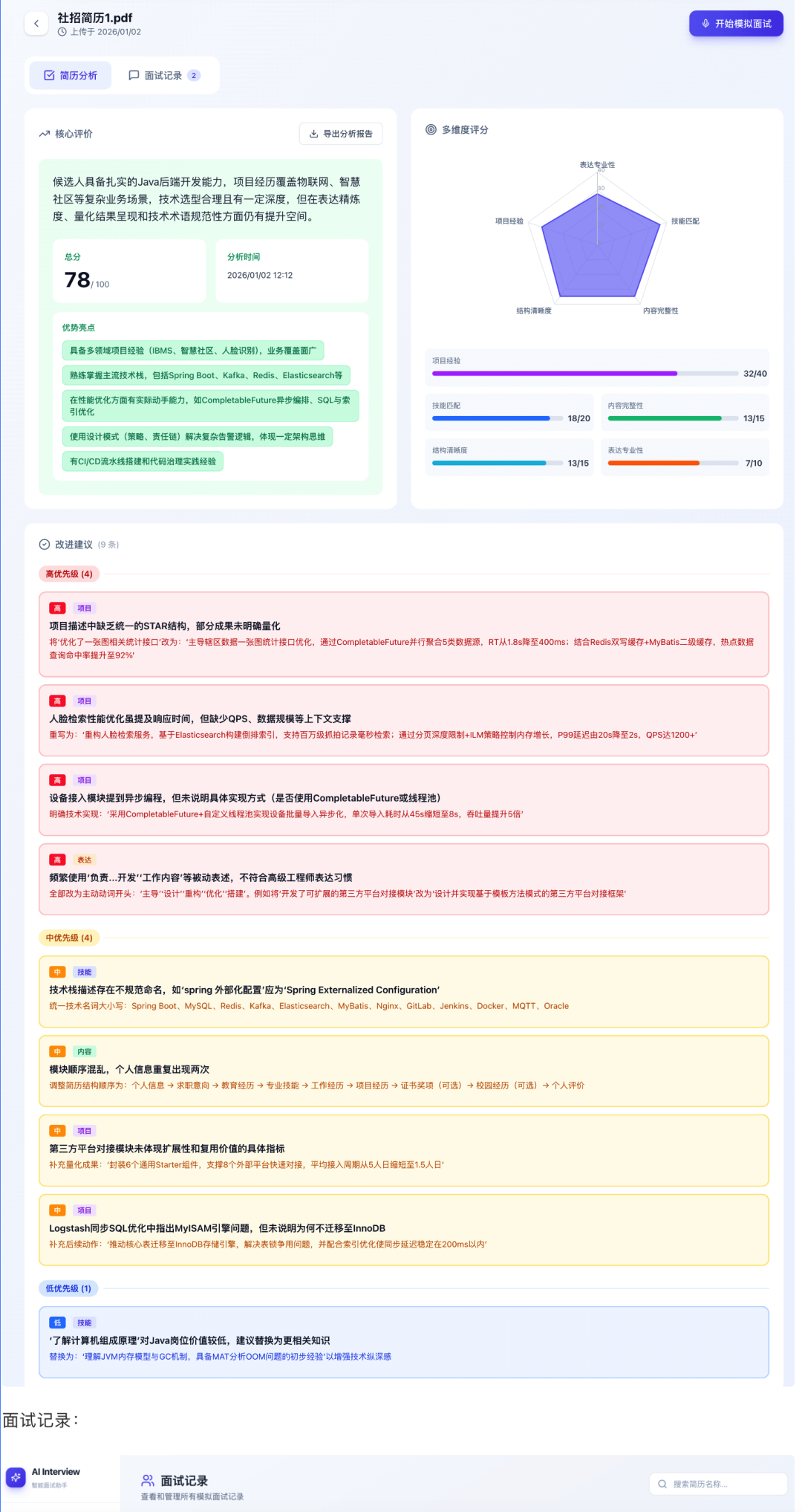Click the AI Interview logo icon
This screenshot has width=802, height=1512.
click(x=16, y=1477)
